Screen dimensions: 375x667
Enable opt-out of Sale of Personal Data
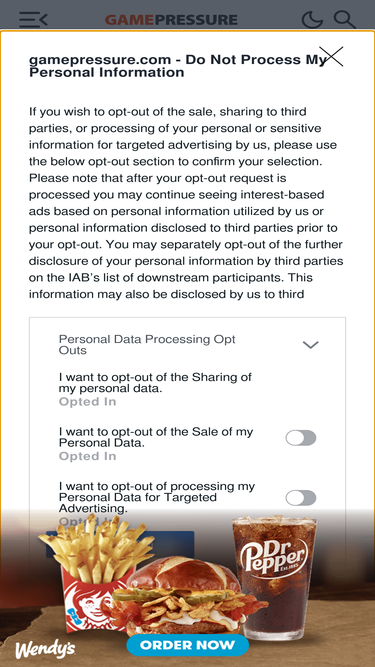pos(301,438)
